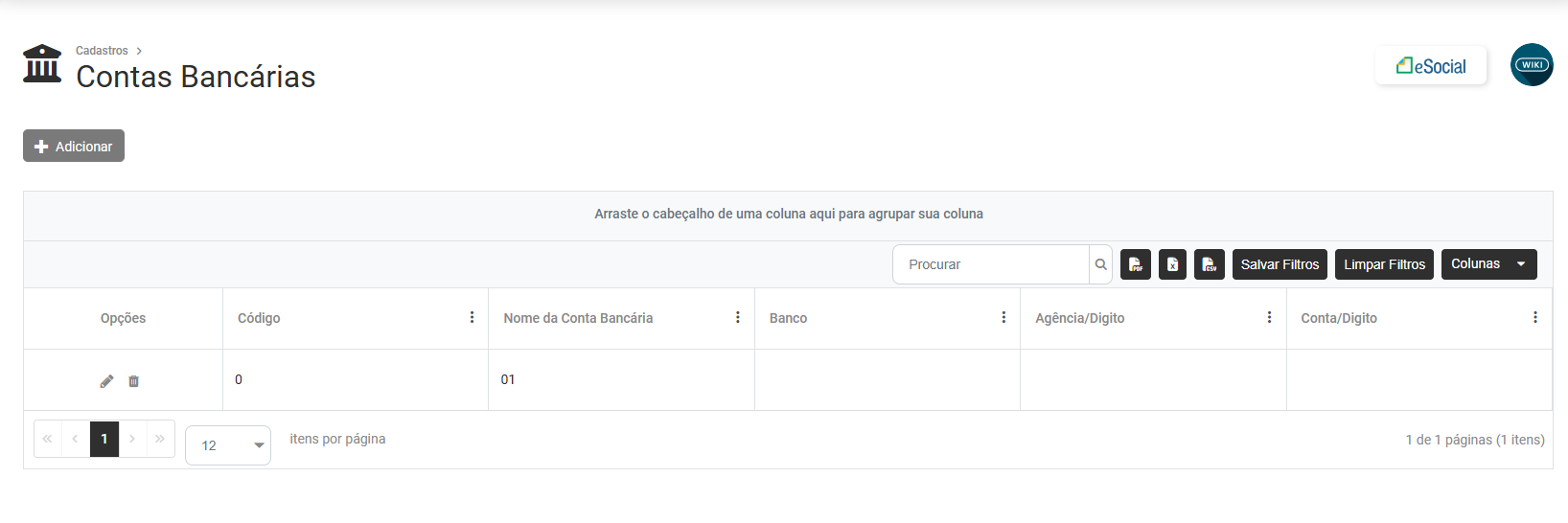Image resolution: width=1568 pixels, height=523 pixels.
Task: Open Código column options menu
Action: tap(472, 317)
